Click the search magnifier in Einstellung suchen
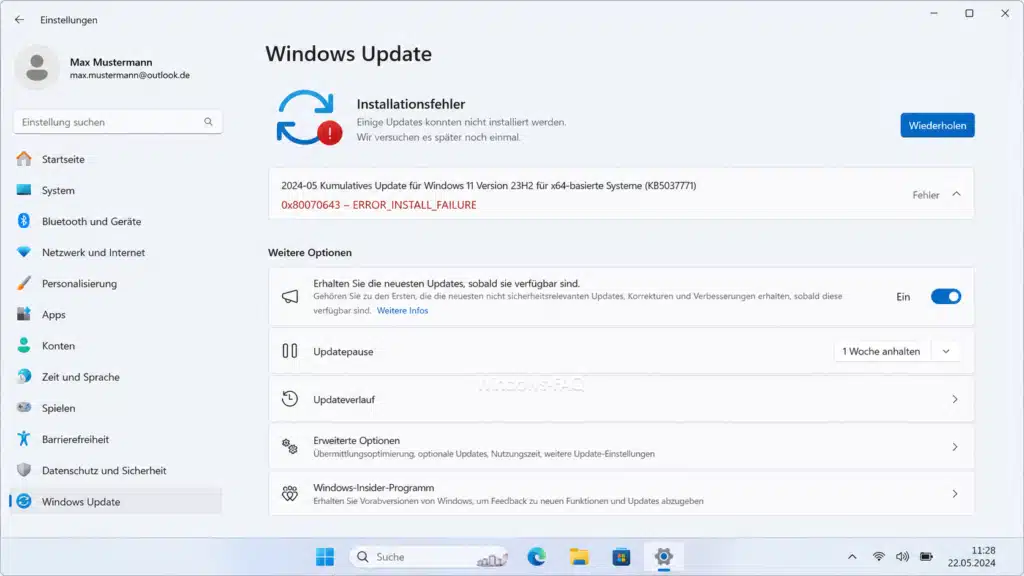The width and height of the screenshot is (1024, 576). 208,121
